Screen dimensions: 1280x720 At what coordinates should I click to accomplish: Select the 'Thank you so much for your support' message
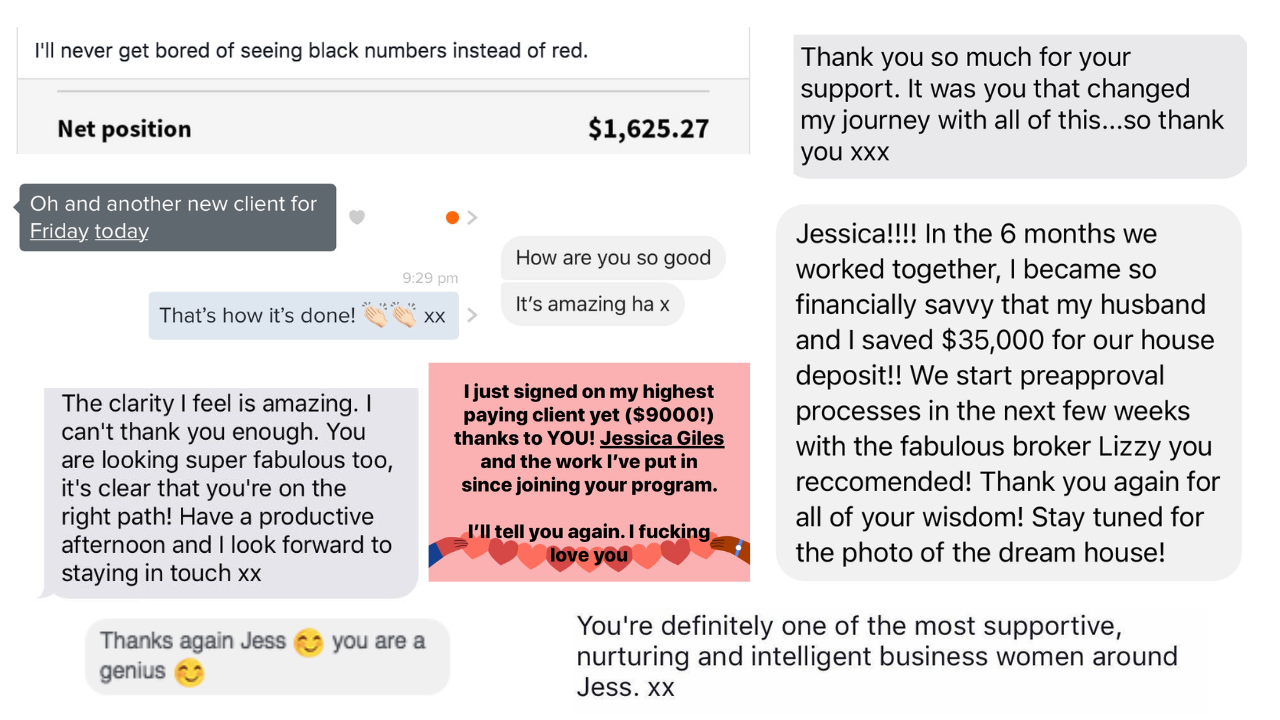(x=1020, y=105)
